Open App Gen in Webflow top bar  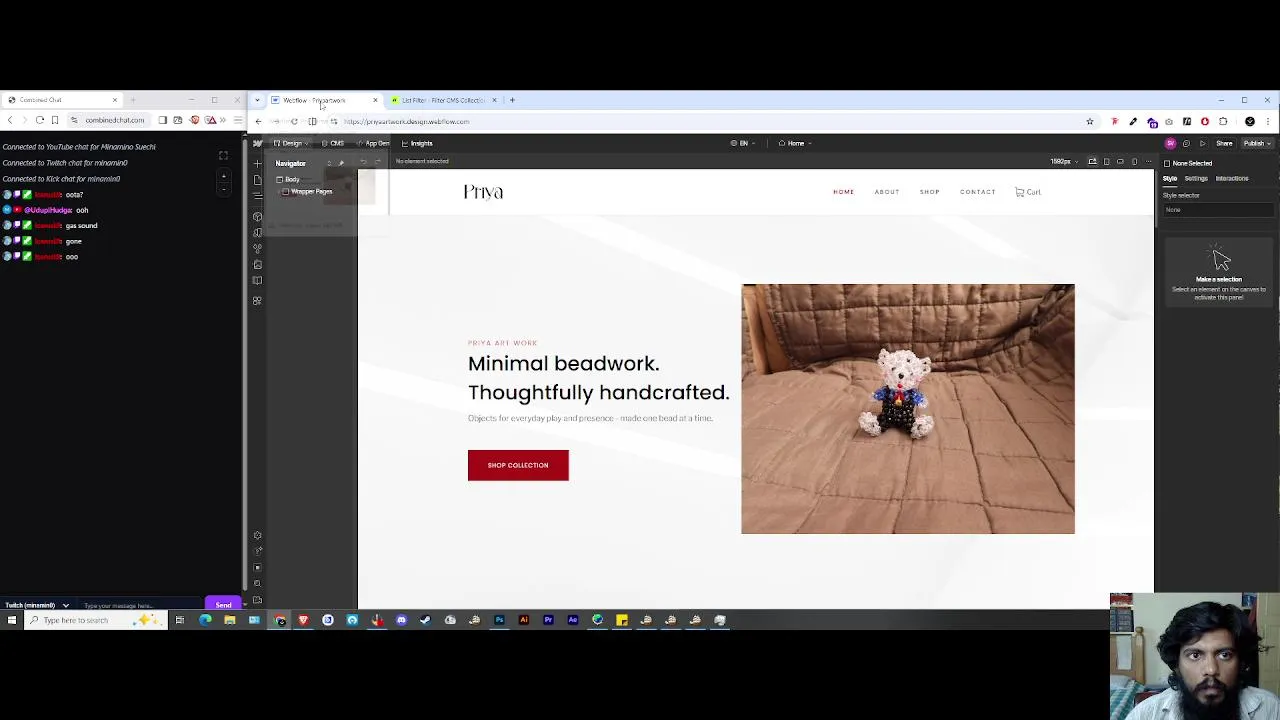coord(373,143)
